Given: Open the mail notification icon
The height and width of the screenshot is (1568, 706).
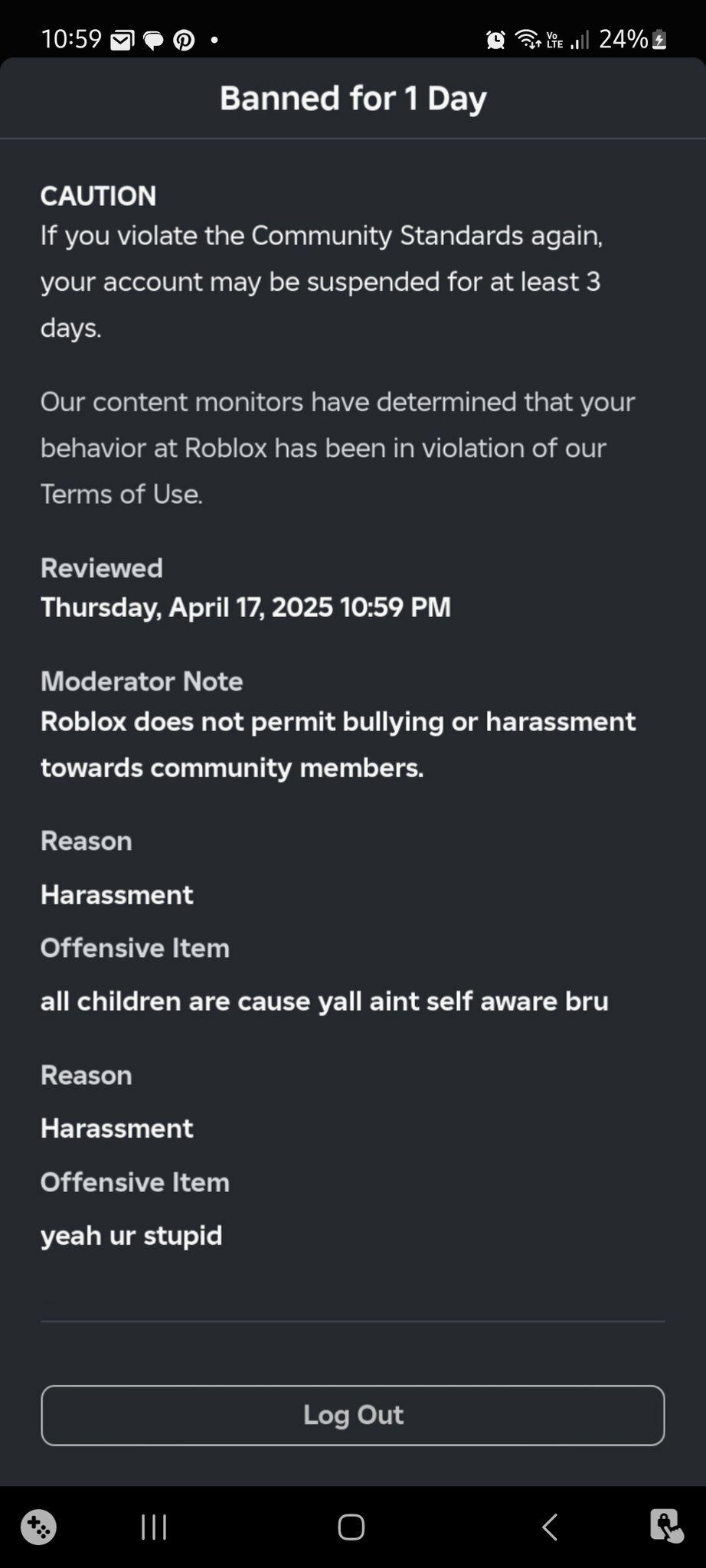Looking at the screenshot, I should [123, 40].
